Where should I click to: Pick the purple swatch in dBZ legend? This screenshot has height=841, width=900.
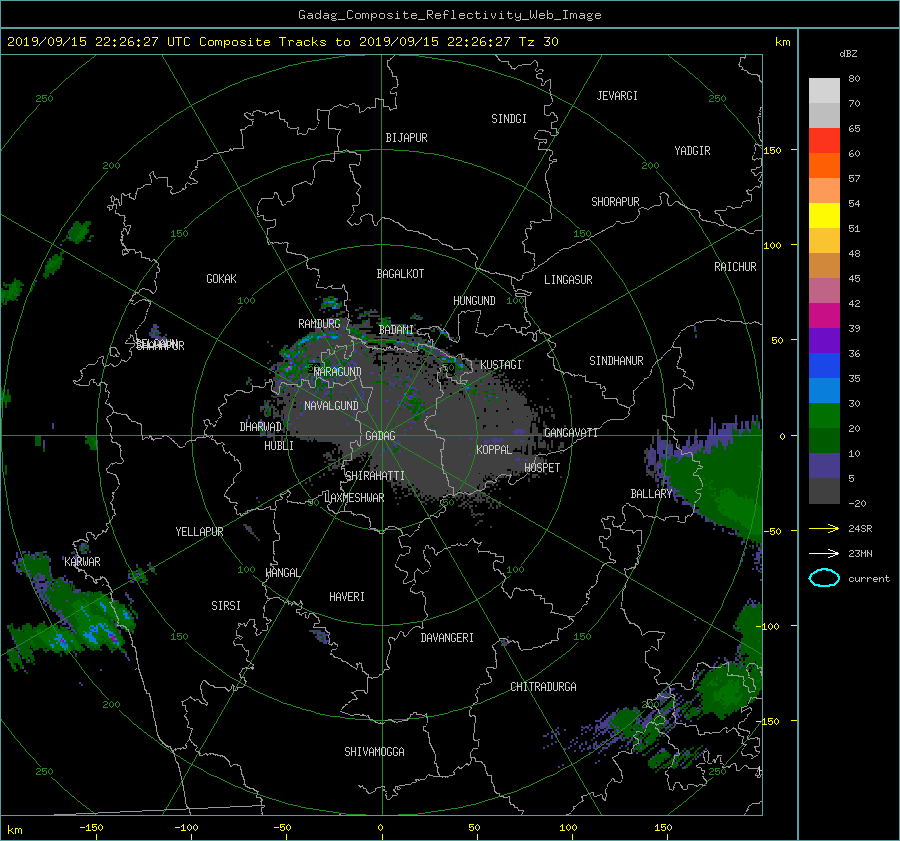pyautogui.click(x=824, y=341)
